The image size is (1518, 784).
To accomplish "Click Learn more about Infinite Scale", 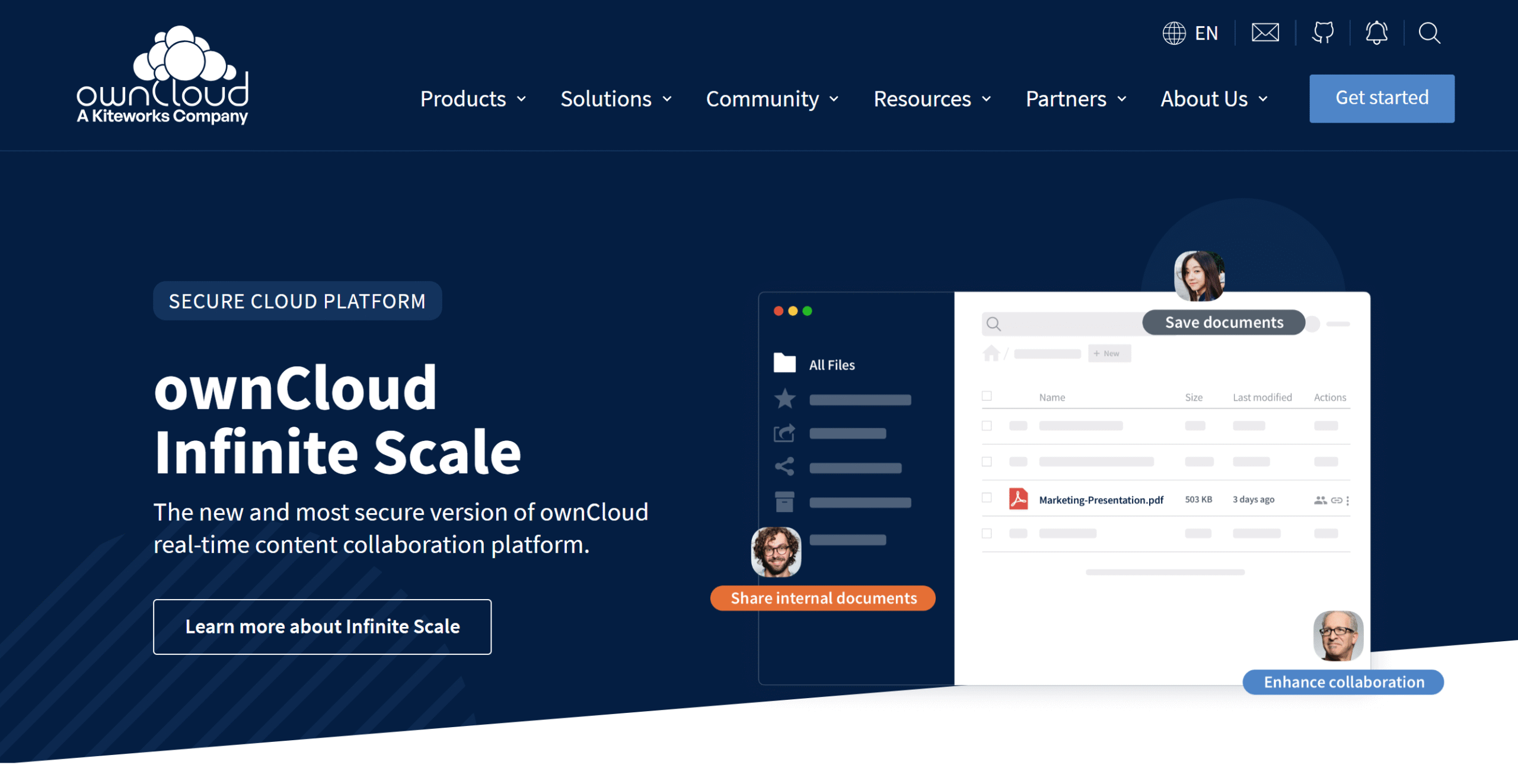I will coord(322,626).
